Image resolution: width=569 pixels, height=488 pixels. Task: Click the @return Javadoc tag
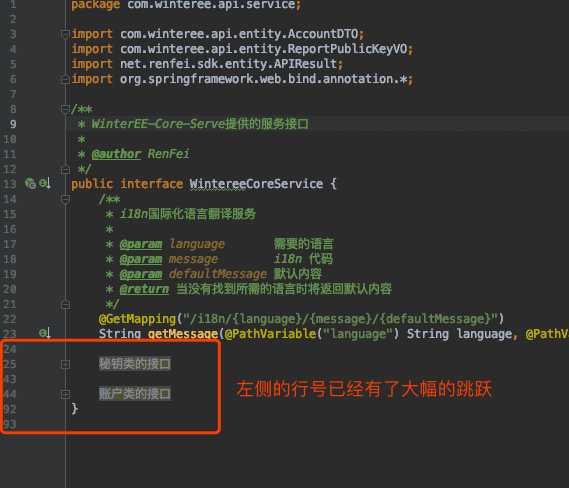pyautogui.click(x=144, y=289)
